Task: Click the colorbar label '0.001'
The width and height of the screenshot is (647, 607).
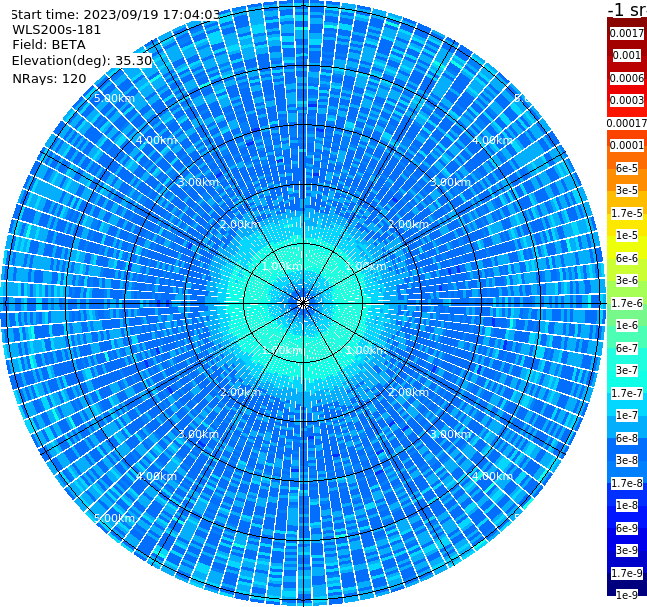Action: tap(627, 55)
